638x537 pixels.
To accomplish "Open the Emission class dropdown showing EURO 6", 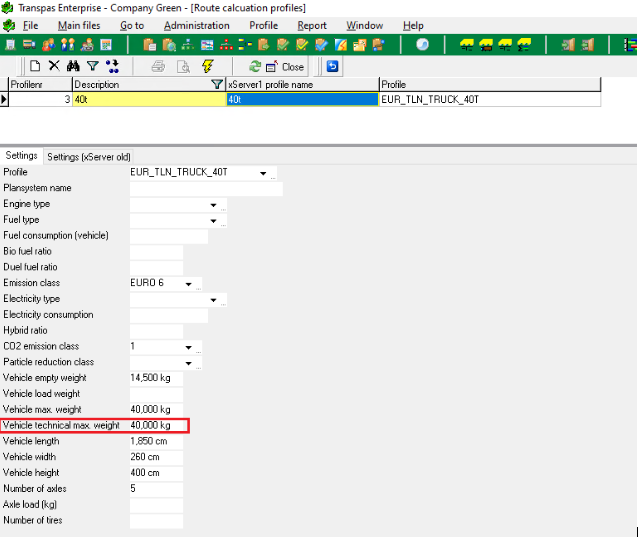I will 188,284.
